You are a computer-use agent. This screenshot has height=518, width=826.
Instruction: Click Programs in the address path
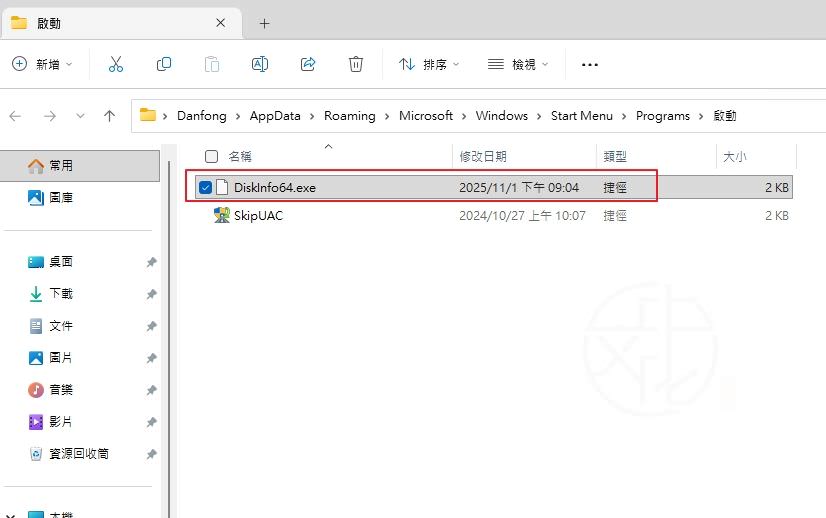tap(663, 116)
